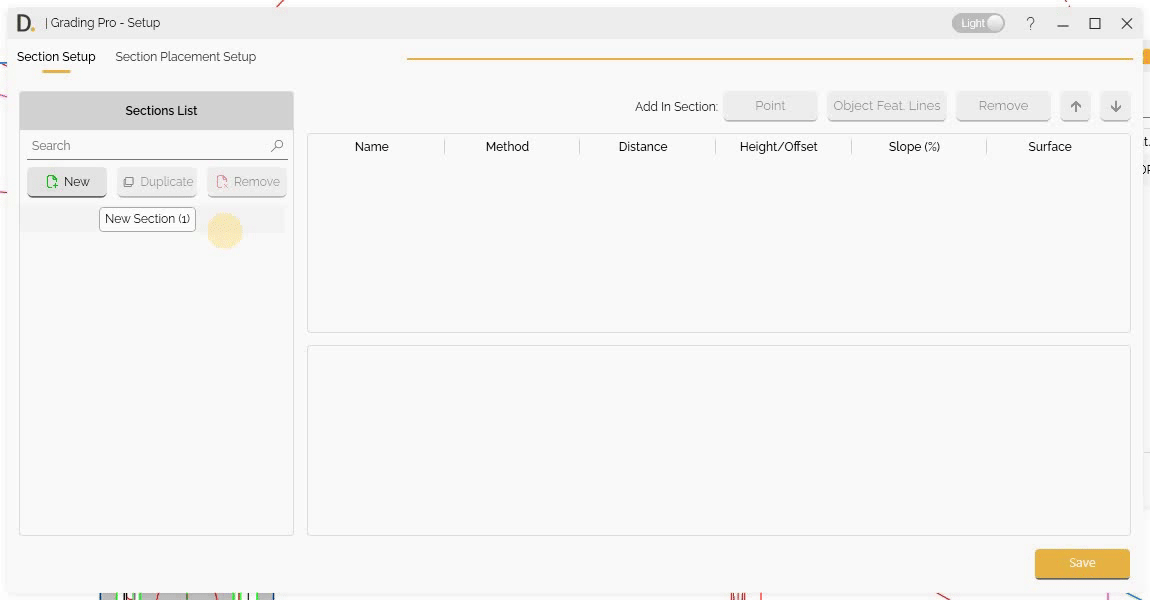Open the Section Placement Setup tab

click(x=185, y=57)
